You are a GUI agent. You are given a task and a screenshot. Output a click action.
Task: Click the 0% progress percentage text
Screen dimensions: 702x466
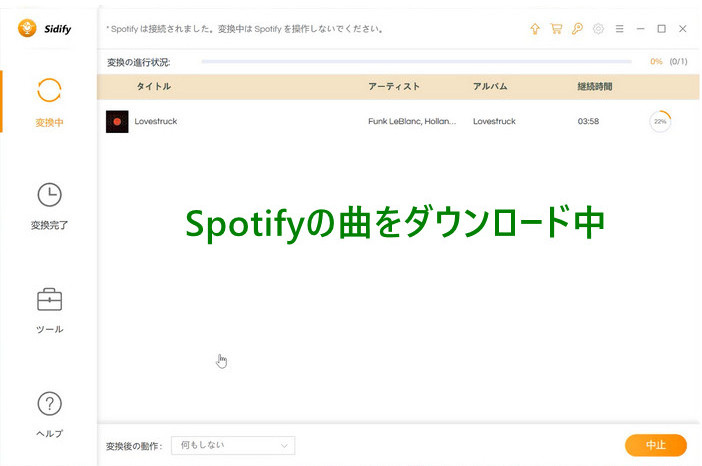(x=656, y=62)
